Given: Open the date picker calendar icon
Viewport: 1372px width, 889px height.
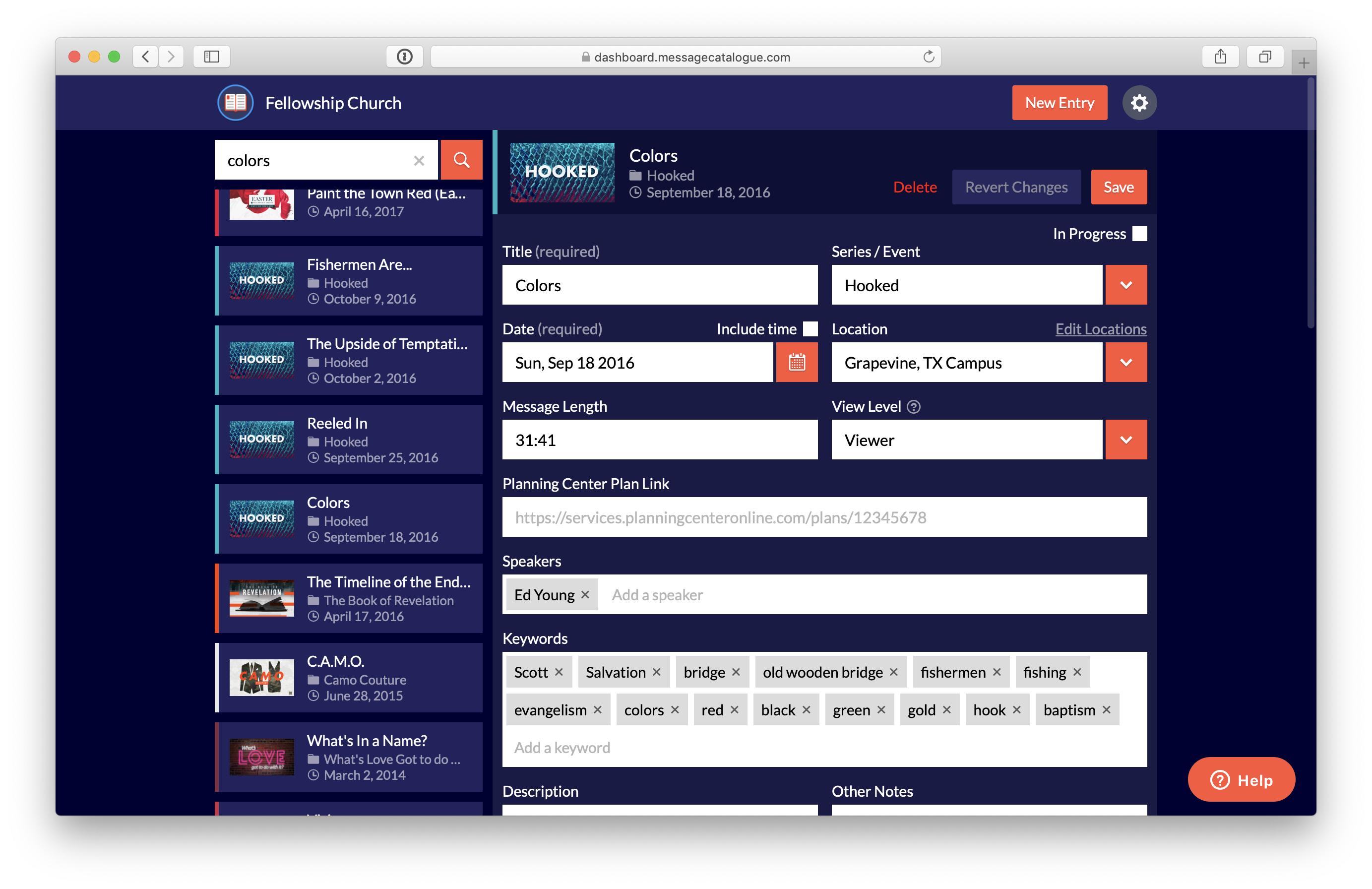Looking at the screenshot, I should [x=797, y=363].
